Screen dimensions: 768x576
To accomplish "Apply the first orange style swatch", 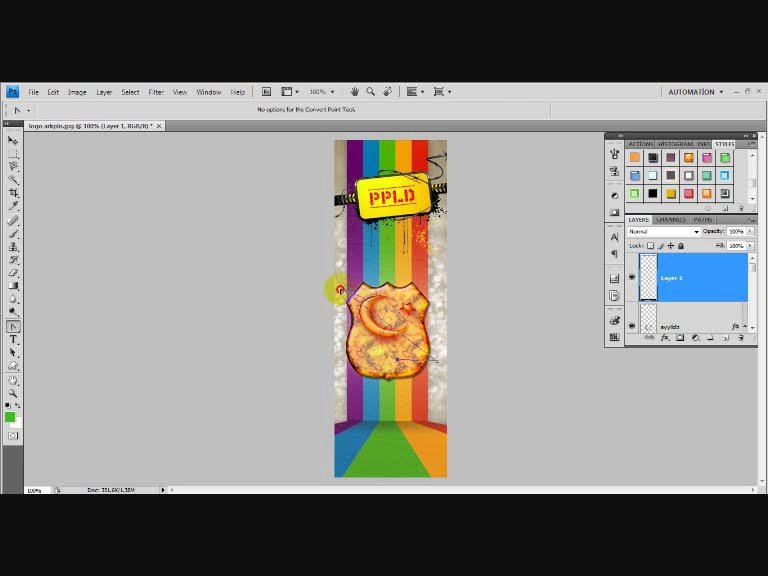I will pyautogui.click(x=635, y=158).
